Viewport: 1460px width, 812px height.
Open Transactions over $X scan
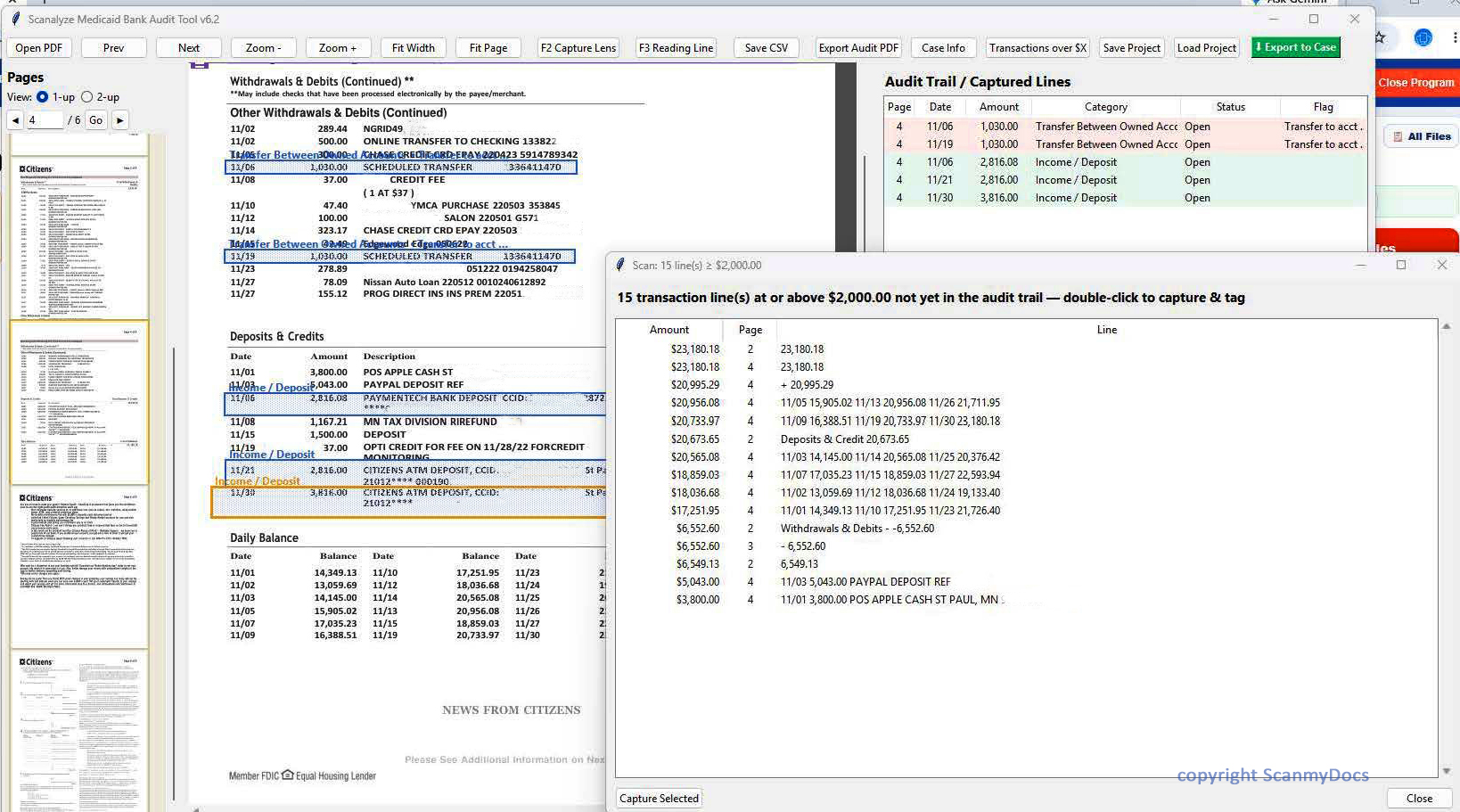[1038, 48]
